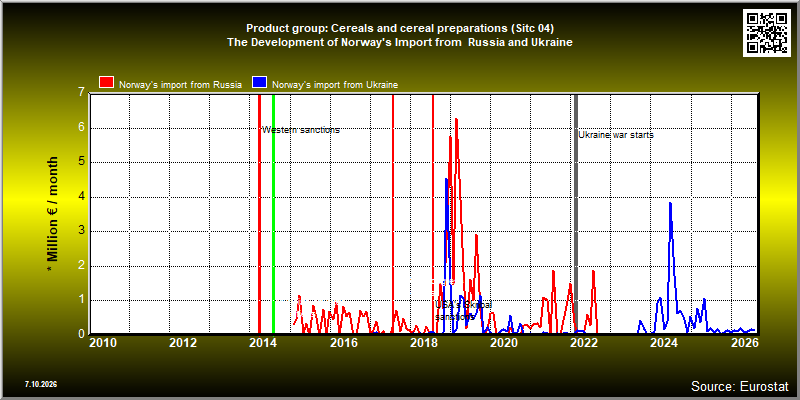Select the "Norway's import from Russia" legend label
Image resolution: width=800 pixels, height=400 pixels.
pos(180,85)
